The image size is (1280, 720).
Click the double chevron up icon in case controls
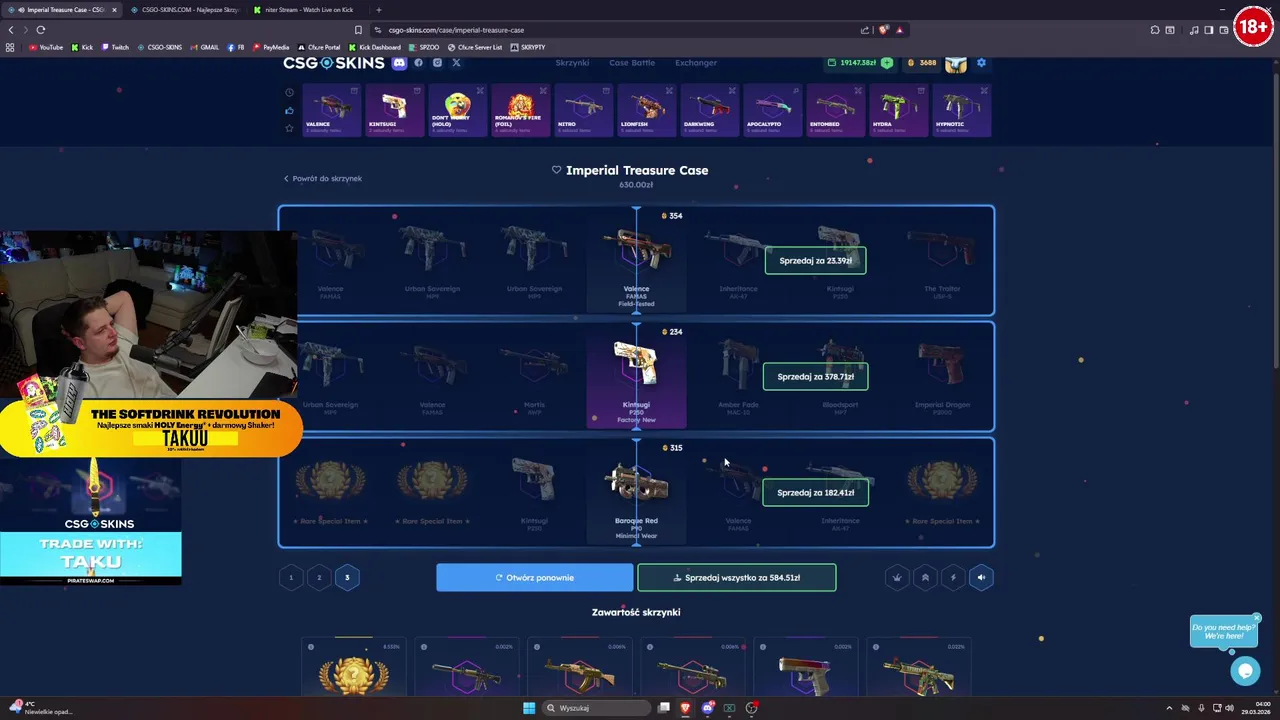point(925,577)
